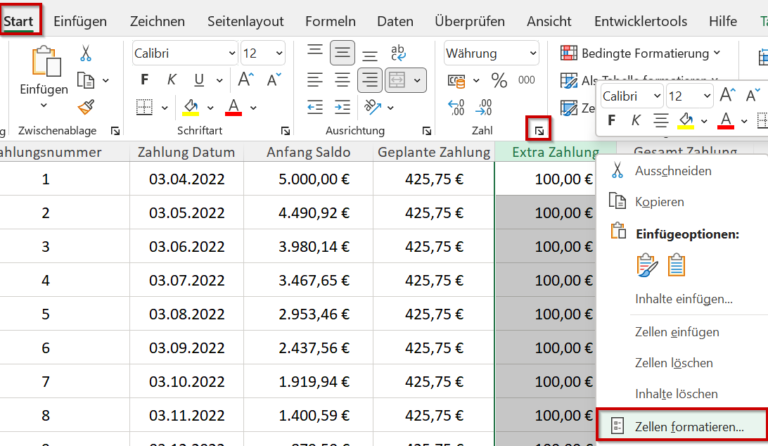Expand the borders dropdown arrow

pyautogui.click(x=165, y=108)
